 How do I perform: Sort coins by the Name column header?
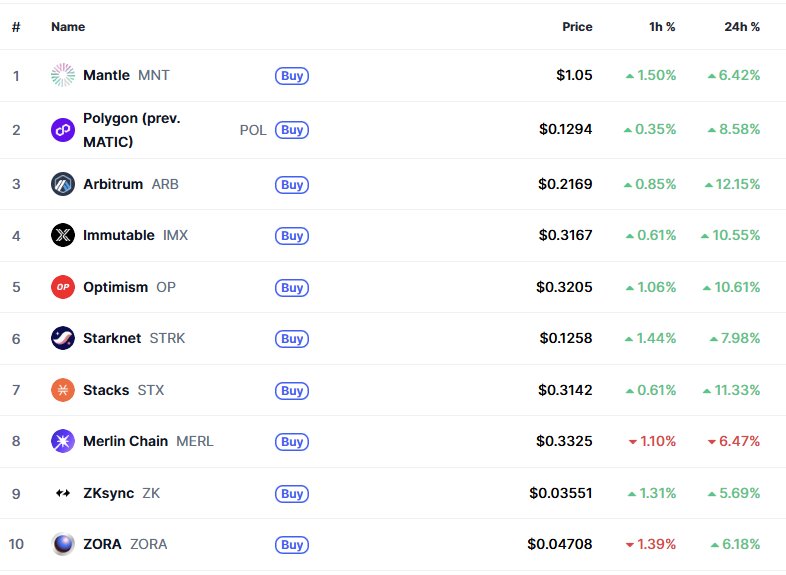click(x=68, y=27)
